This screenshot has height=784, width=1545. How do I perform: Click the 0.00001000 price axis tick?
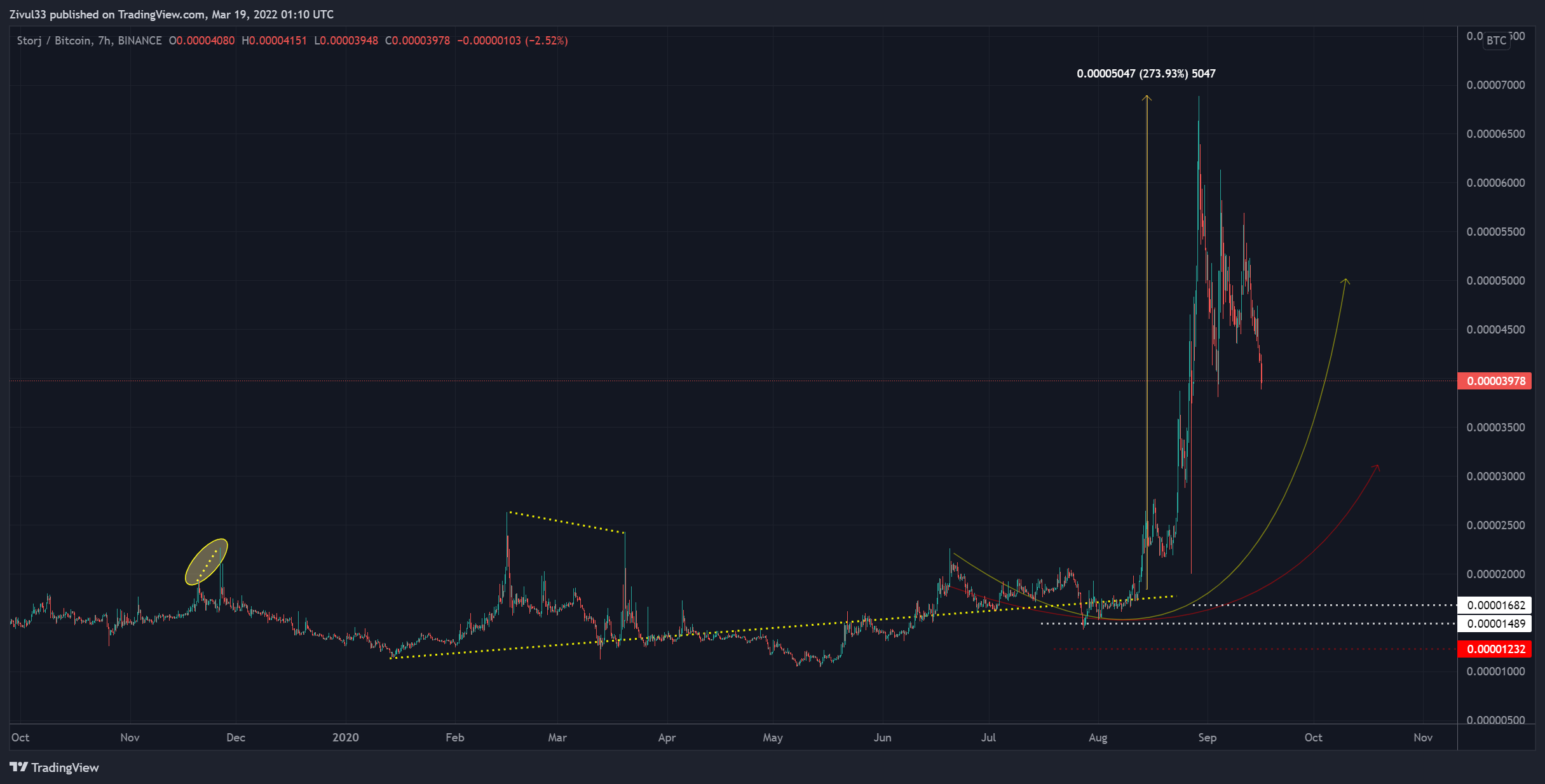point(1495,672)
